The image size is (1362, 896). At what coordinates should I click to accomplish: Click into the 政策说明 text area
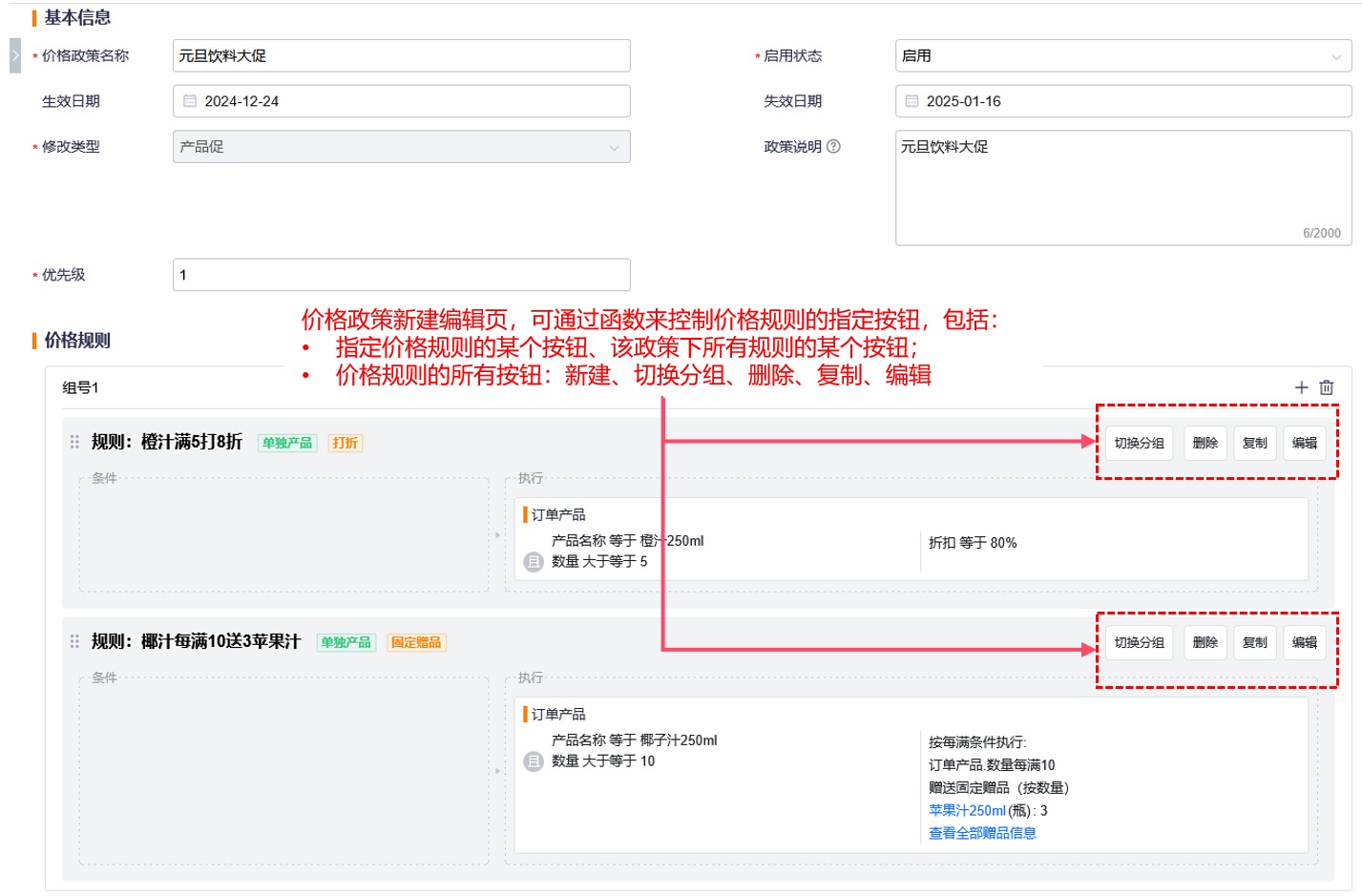coord(1123,188)
